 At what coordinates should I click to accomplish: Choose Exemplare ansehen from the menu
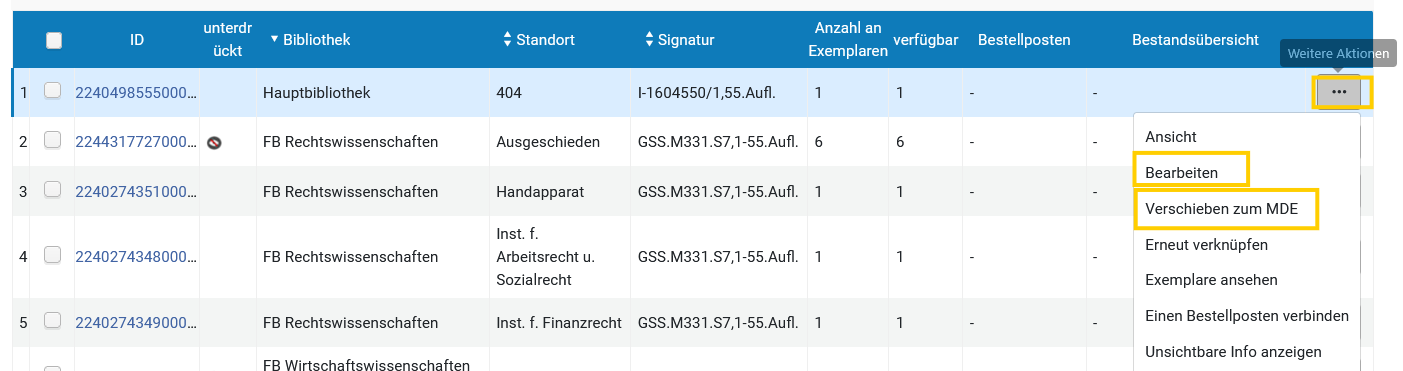tap(1211, 280)
